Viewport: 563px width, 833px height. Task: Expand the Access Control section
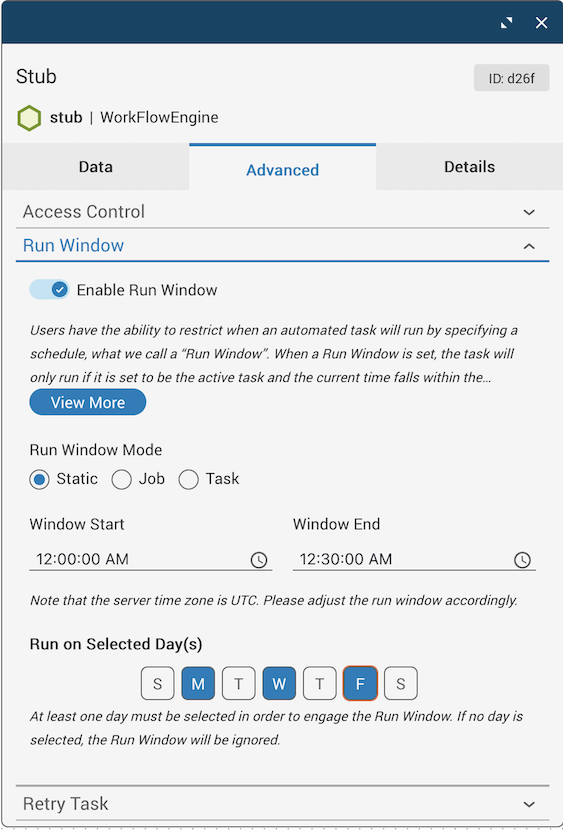point(283,212)
